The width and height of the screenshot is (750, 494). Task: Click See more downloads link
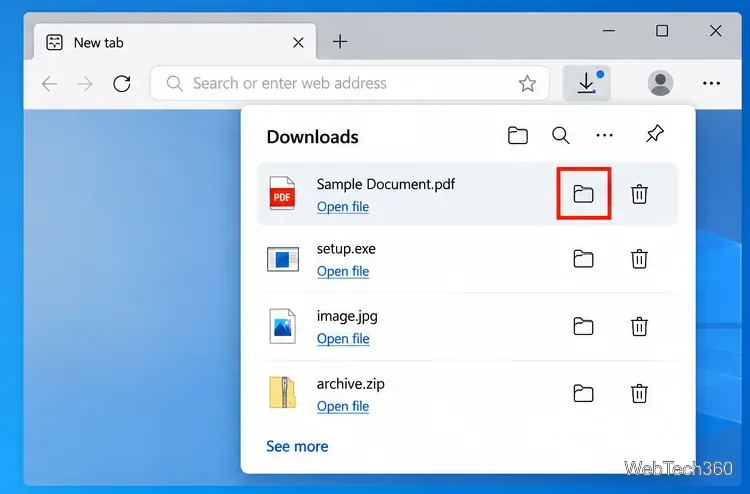297,446
